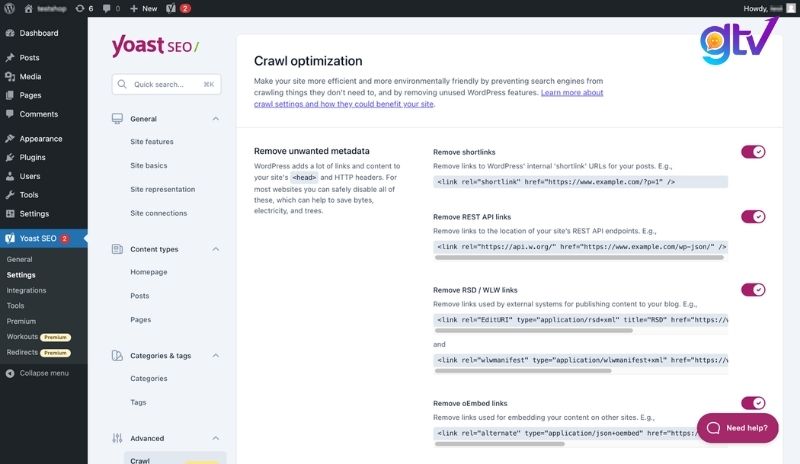
Task: Open the Appearance menu
Action: pyautogui.click(x=43, y=139)
